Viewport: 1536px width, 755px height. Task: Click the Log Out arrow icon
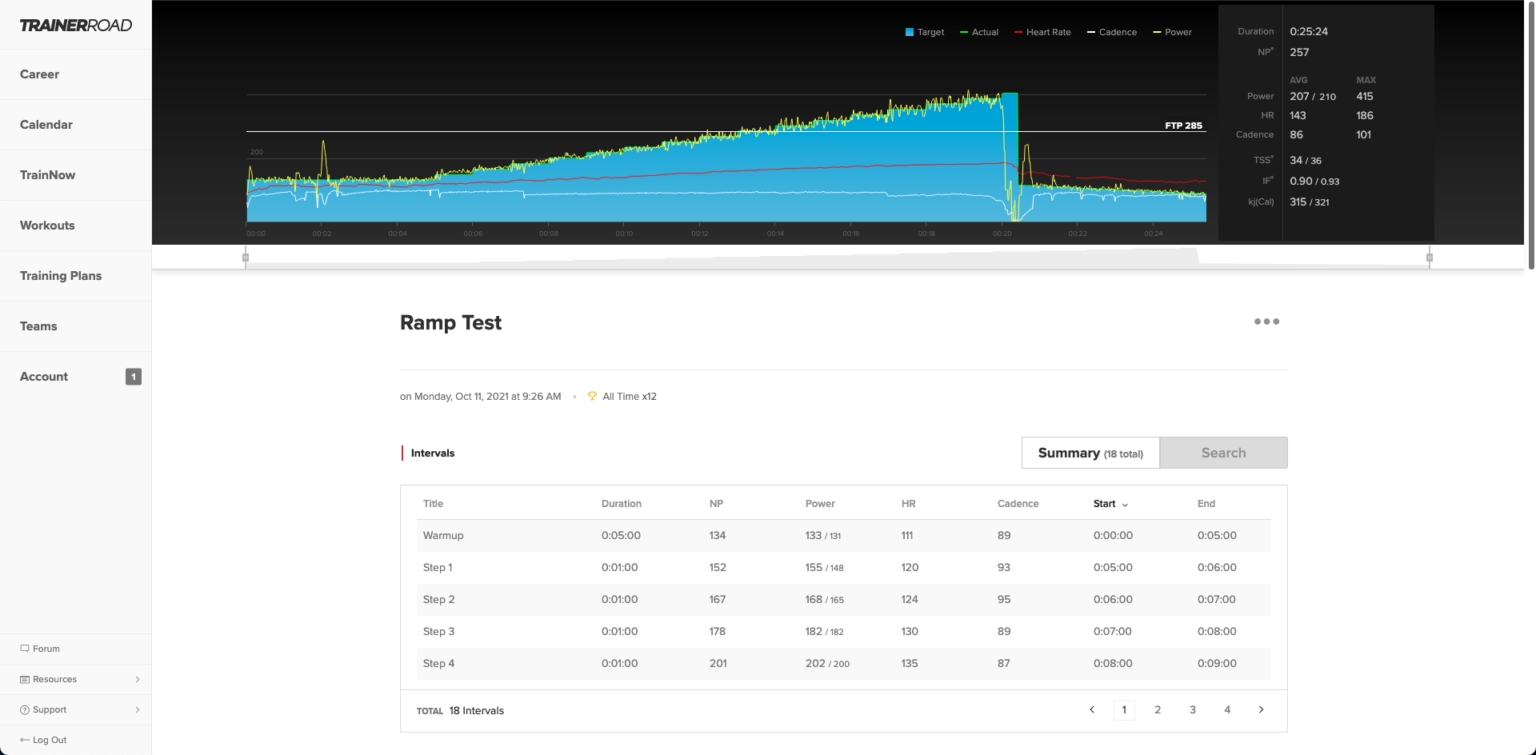tap(25, 740)
